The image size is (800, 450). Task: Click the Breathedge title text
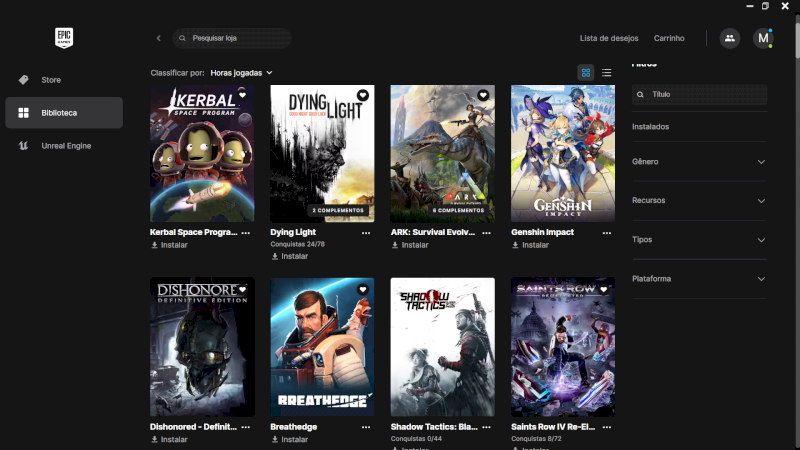pos(293,427)
